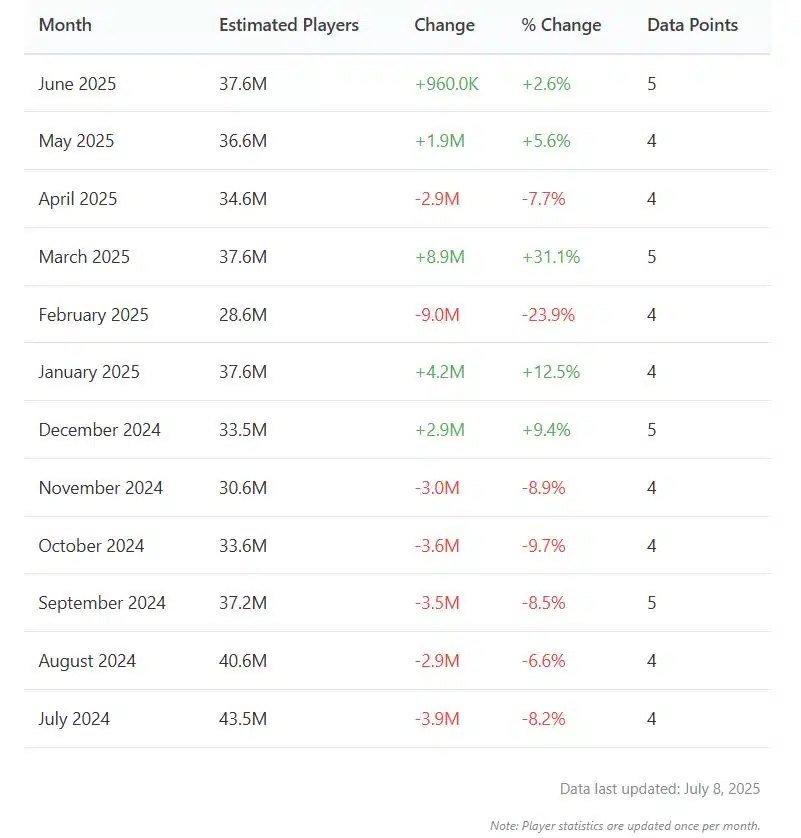The height and width of the screenshot is (838, 801).
Task: Click the Month column header
Action: pyautogui.click(x=65, y=25)
